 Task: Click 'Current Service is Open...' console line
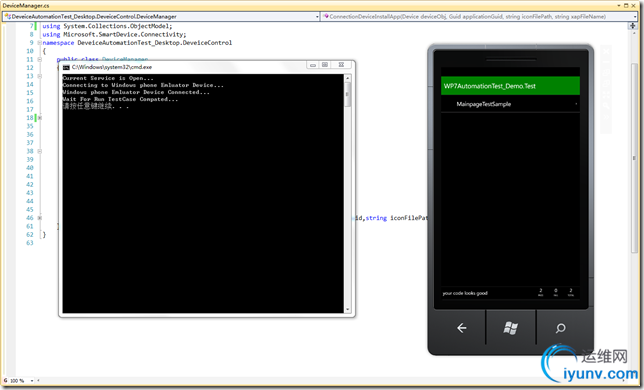108,78
